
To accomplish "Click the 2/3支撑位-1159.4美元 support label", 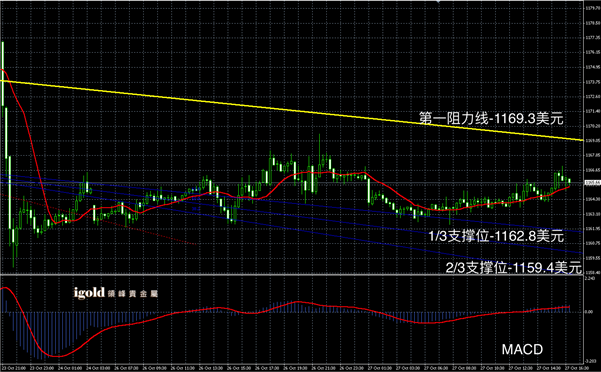I will click(x=514, y=267).
